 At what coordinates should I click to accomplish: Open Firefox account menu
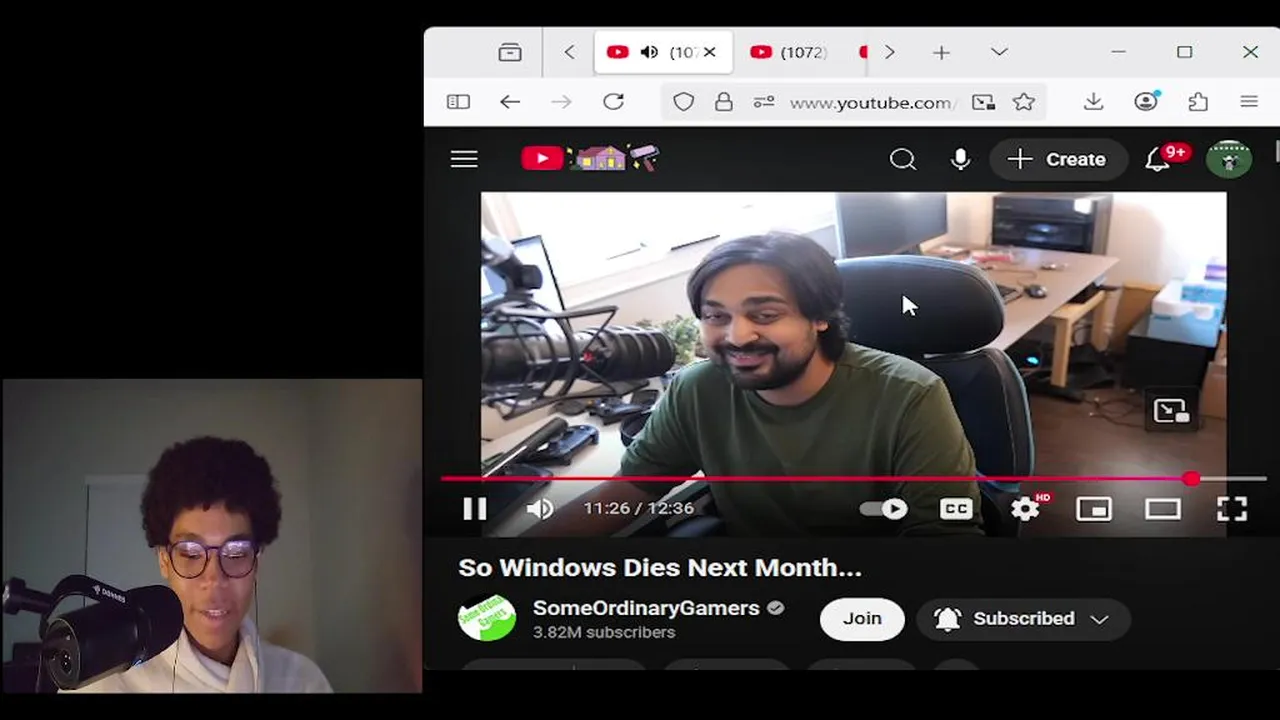1146,101
